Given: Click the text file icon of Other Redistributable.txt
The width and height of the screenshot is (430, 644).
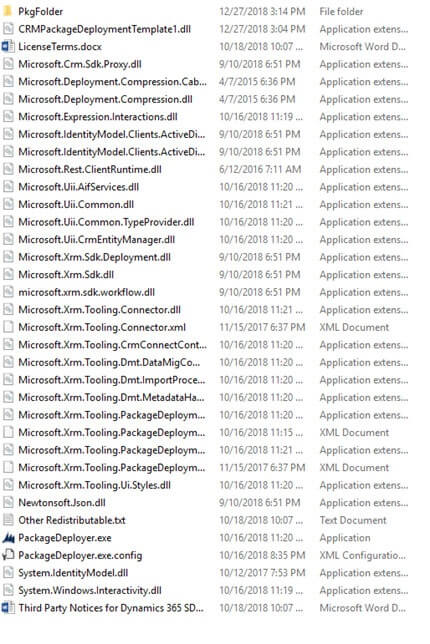Looking at the screenshot, I should click(x=8, y=520).
